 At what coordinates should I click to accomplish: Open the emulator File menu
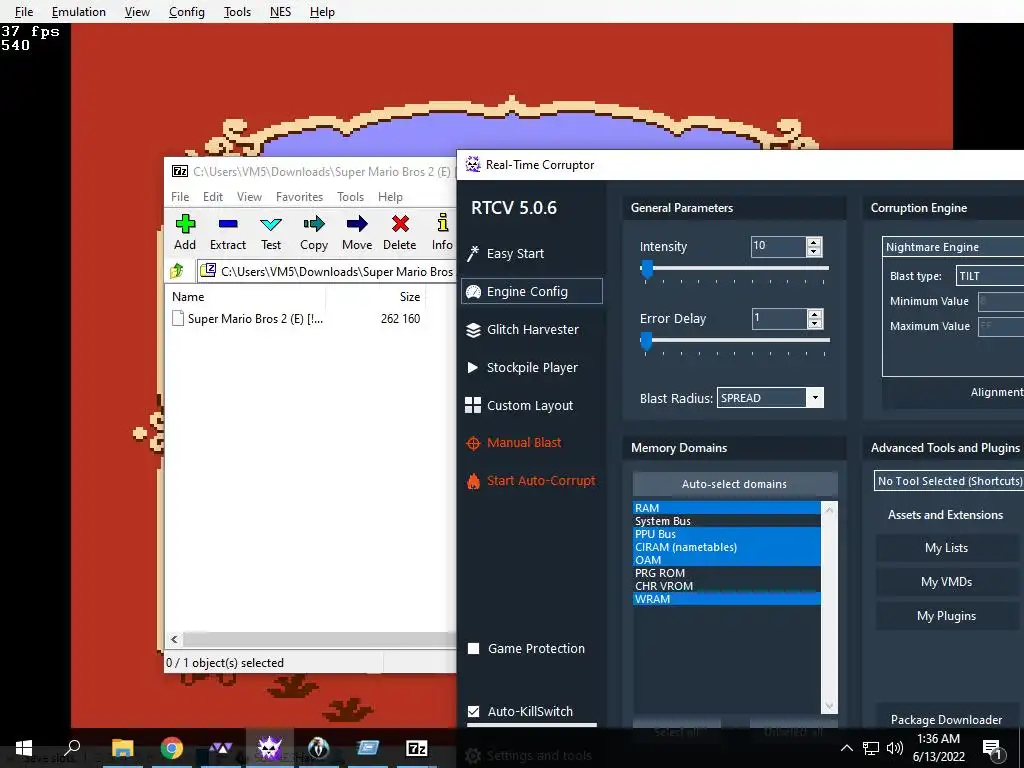pos(24,12)
